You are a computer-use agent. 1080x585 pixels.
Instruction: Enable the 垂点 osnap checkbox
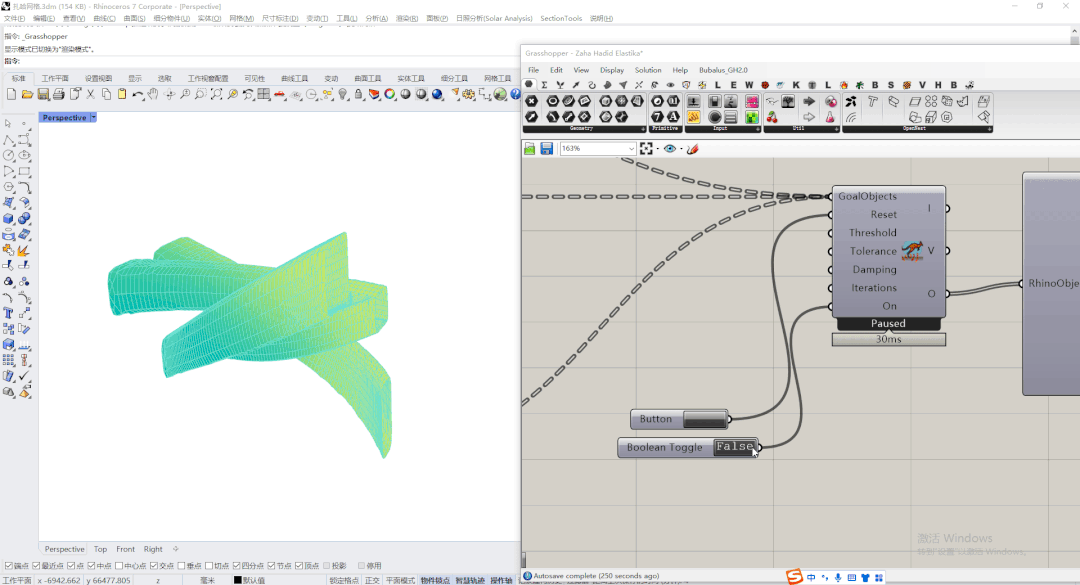pyautogui.click(x=180, y=566)
